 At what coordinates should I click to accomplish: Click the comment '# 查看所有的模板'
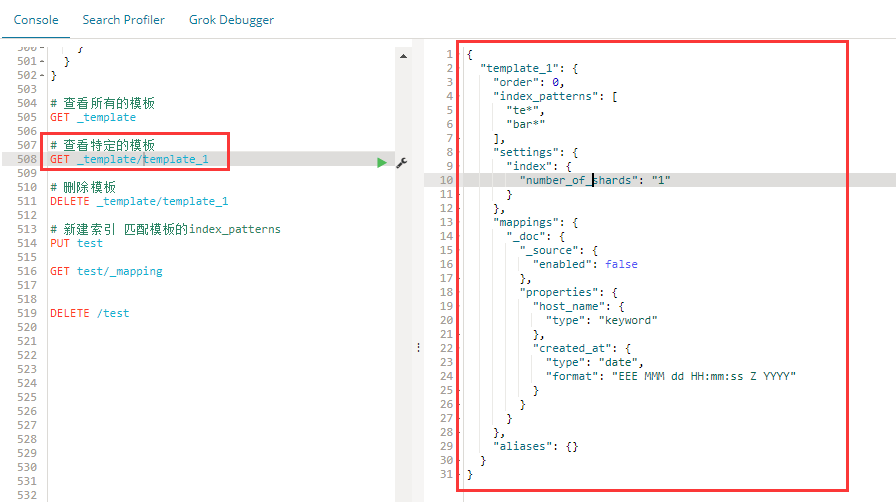[x=102, y=103]
